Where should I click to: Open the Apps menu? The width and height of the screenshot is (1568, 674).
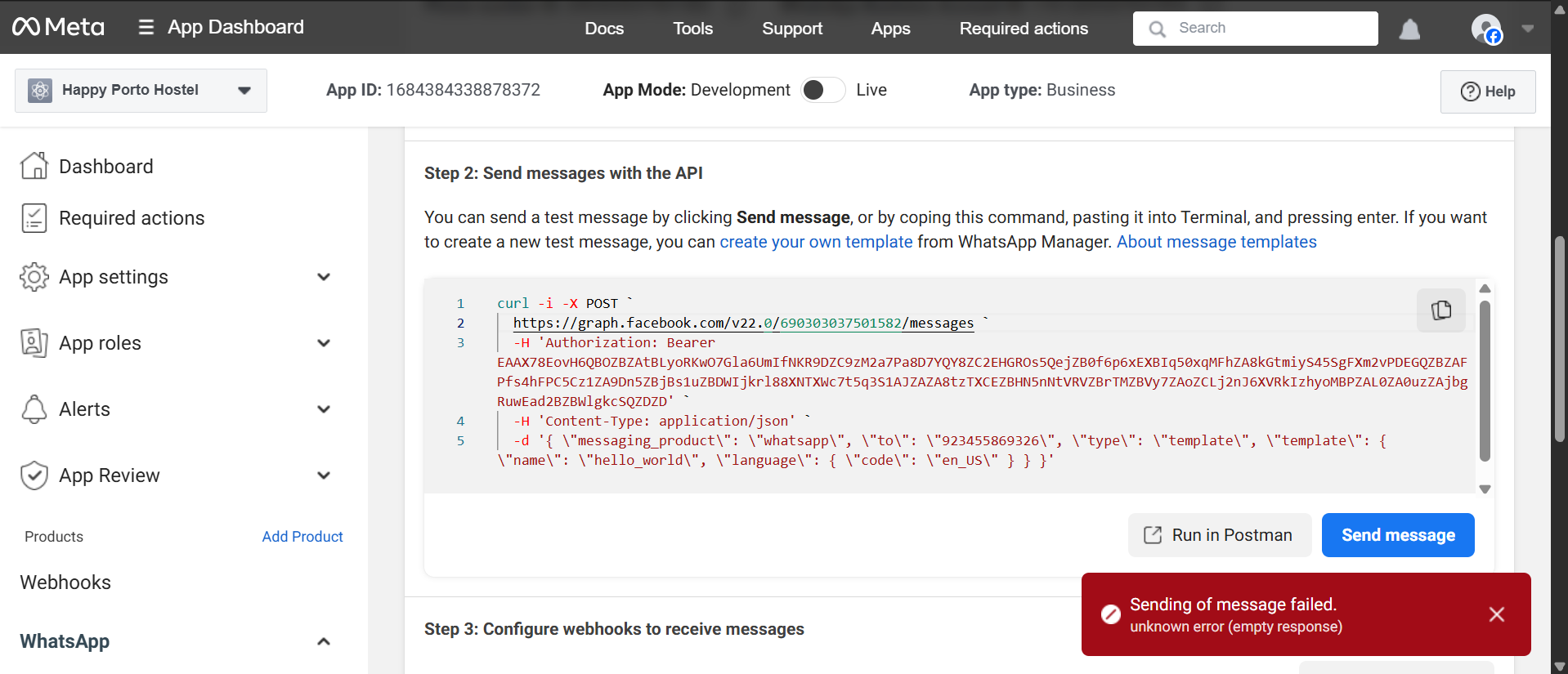[x=890, y=29]
